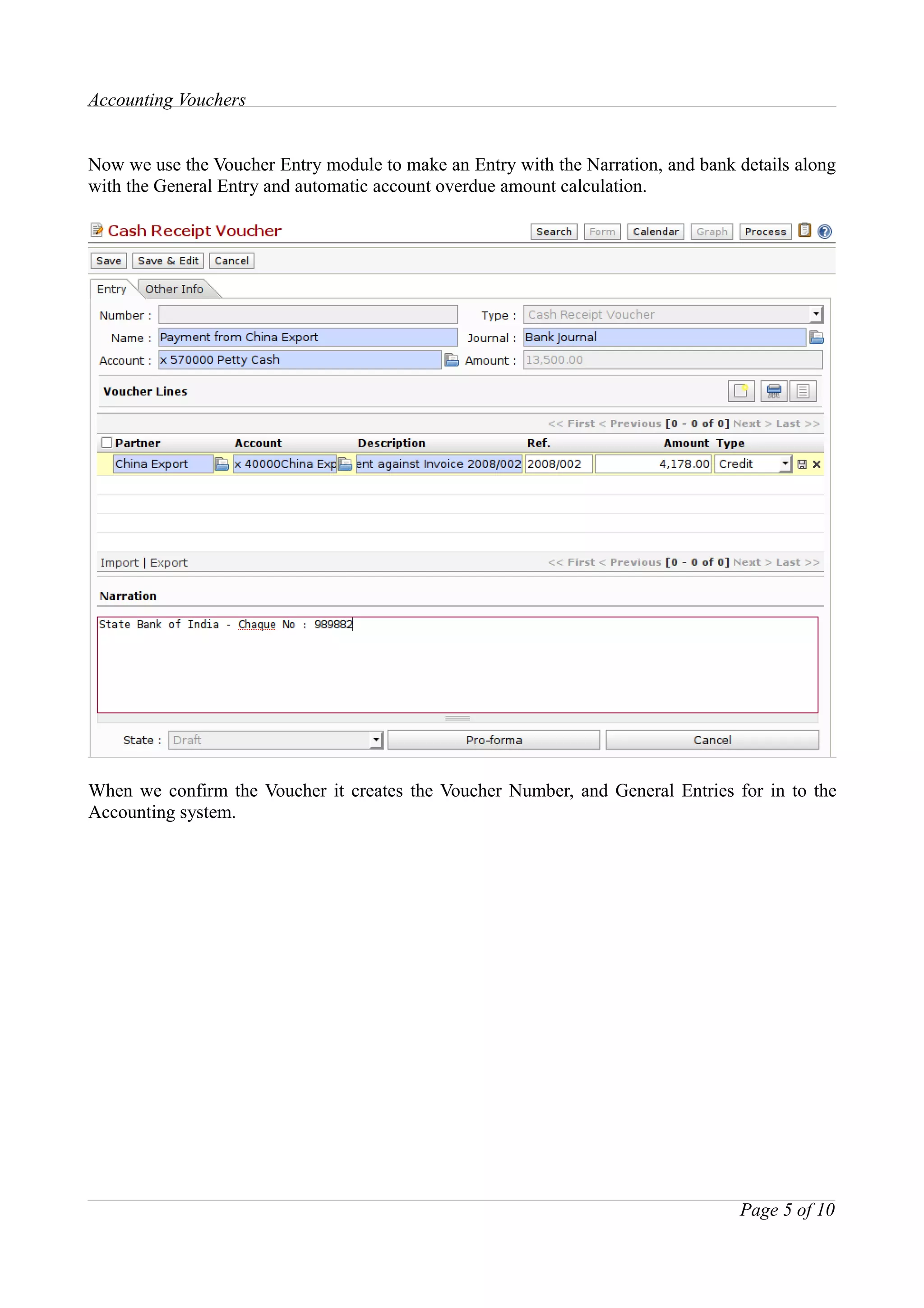
Task: Click the Pro-forma button
Action: [494, 740]
